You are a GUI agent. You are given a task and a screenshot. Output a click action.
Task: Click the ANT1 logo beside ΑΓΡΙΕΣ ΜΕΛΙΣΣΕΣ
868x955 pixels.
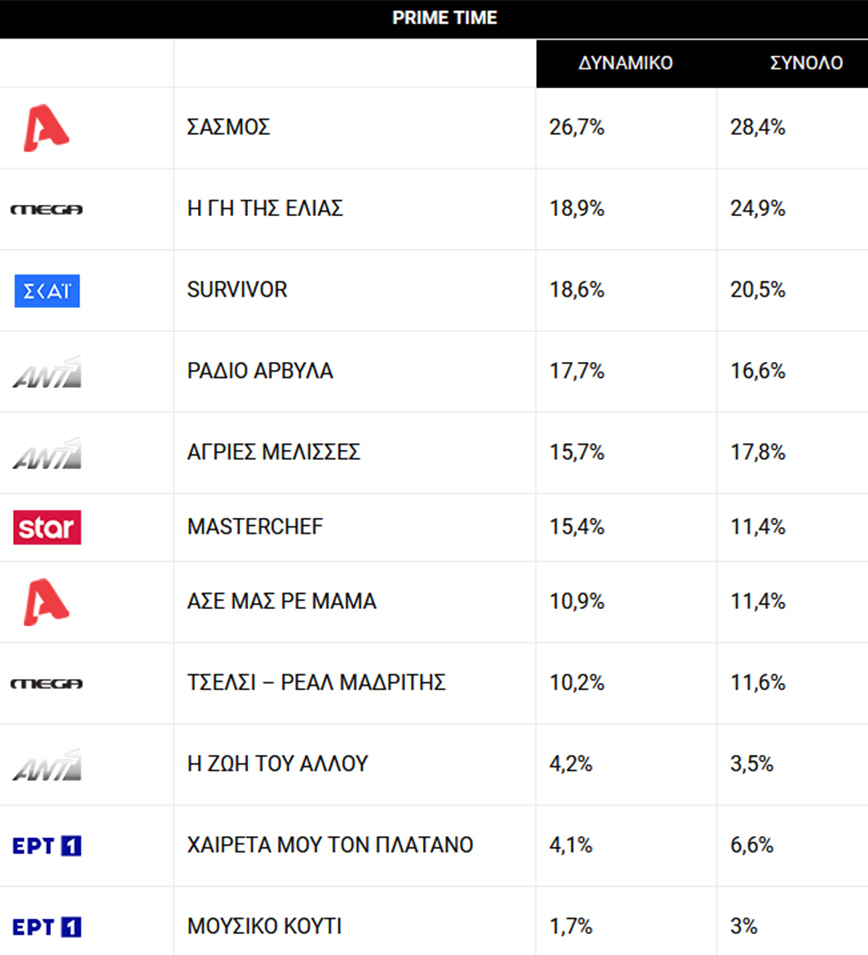click(x=47, y=453)
